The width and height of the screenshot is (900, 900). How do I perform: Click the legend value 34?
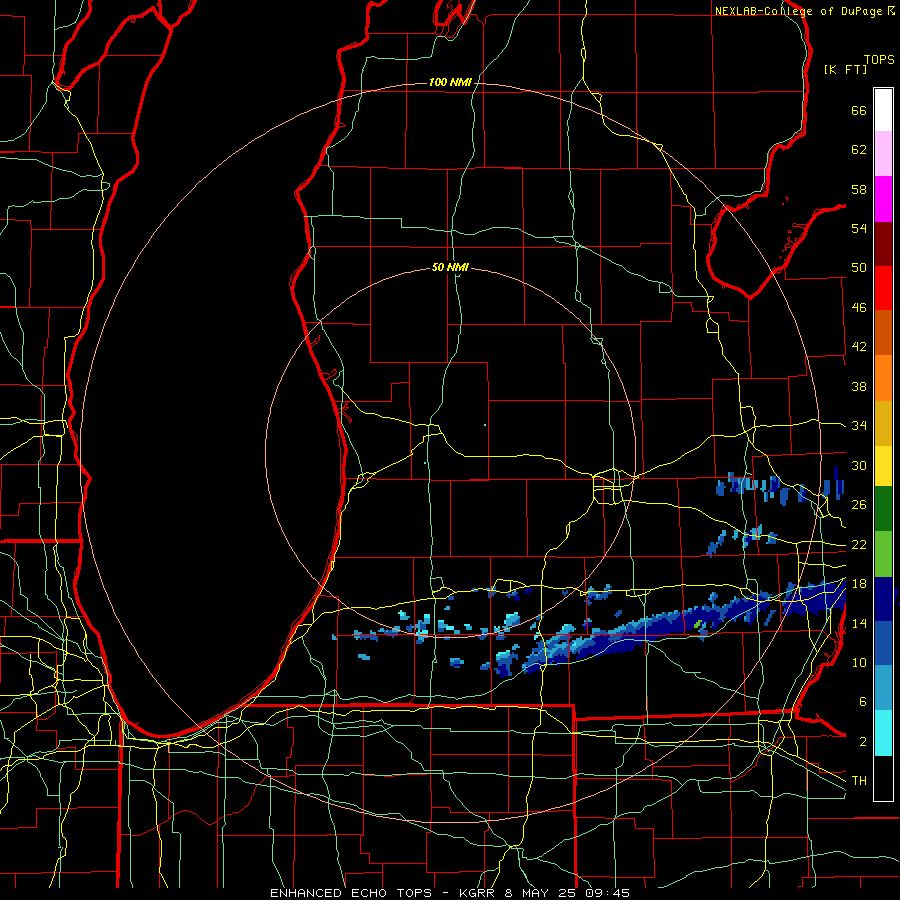pos(859,426)
